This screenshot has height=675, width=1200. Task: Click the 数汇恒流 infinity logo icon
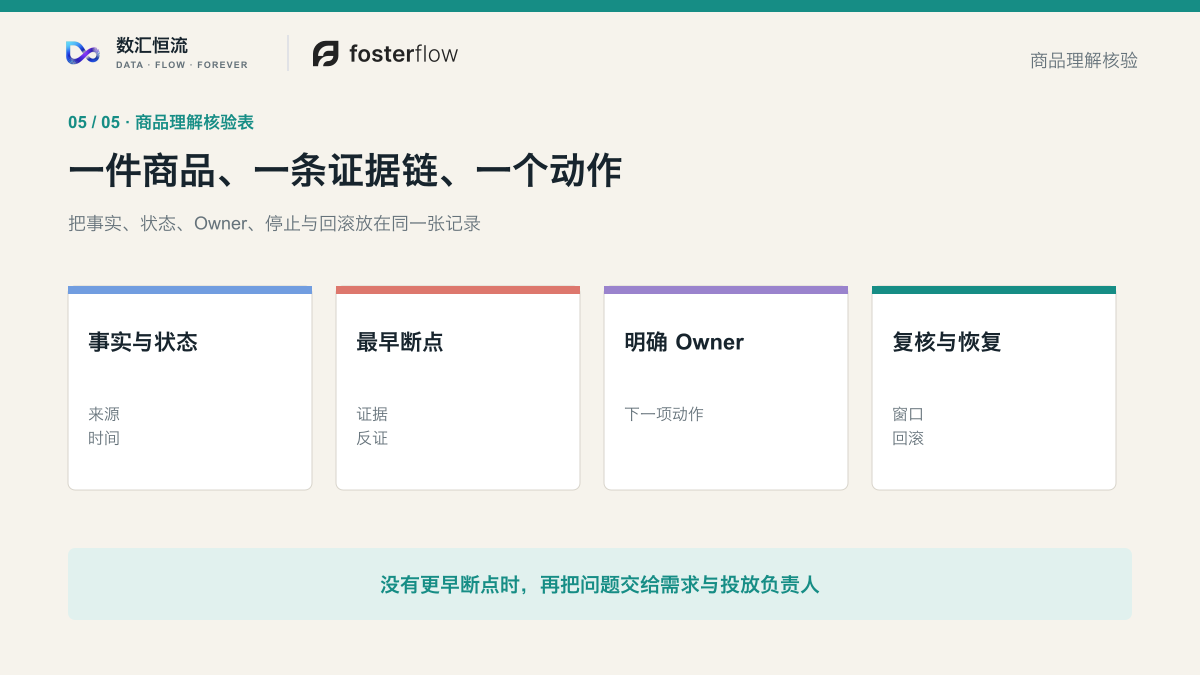pyautogui.click(x=83, y=53)
